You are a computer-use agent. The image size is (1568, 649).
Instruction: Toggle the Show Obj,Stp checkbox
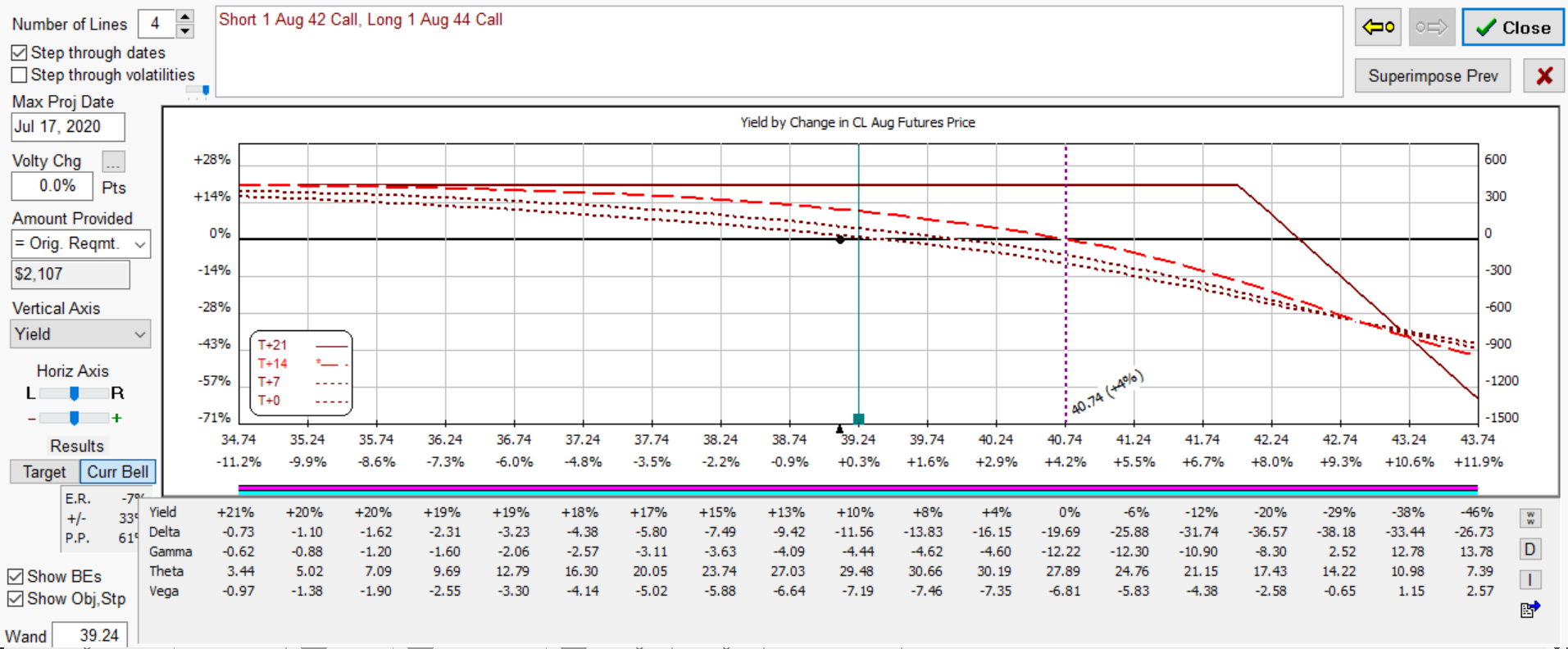click(x=15, y=599)
